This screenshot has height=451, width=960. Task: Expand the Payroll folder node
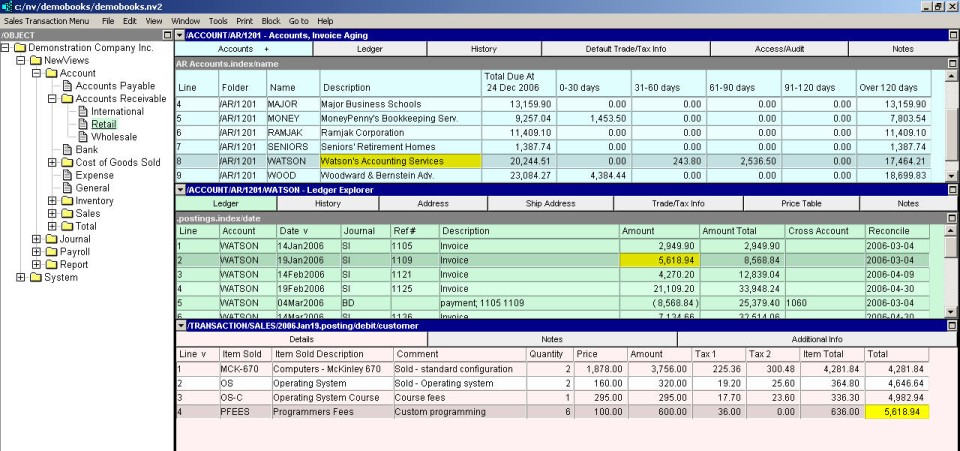point(37,252)
